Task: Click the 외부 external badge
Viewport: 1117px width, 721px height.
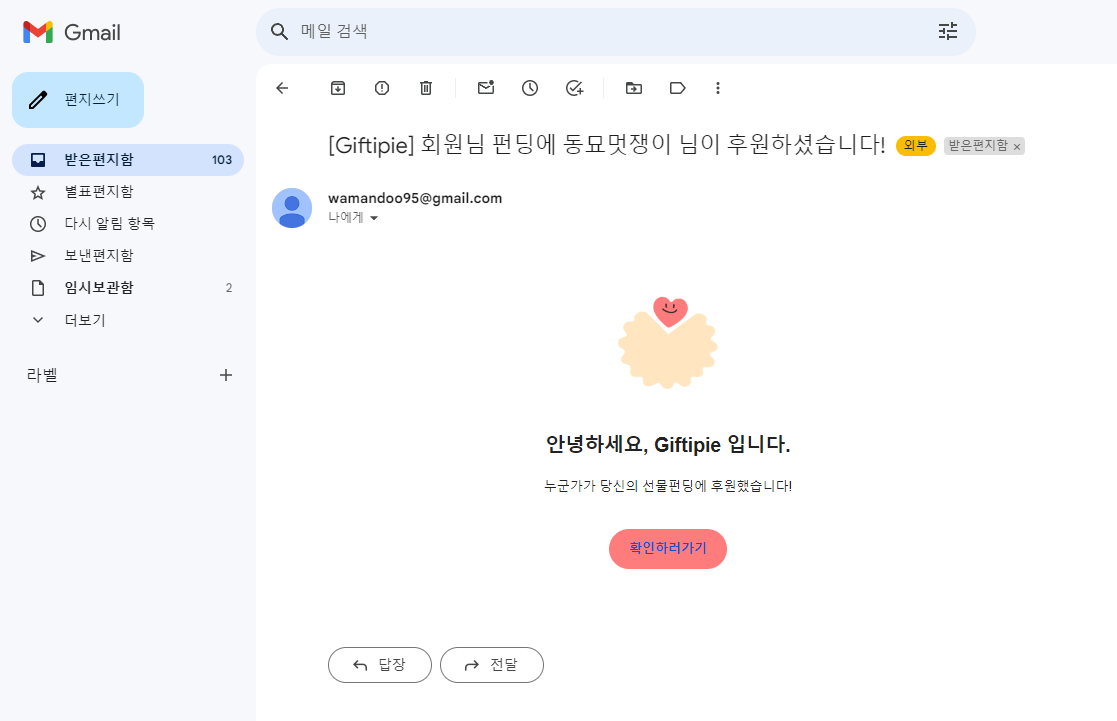Action: [915, 145]
